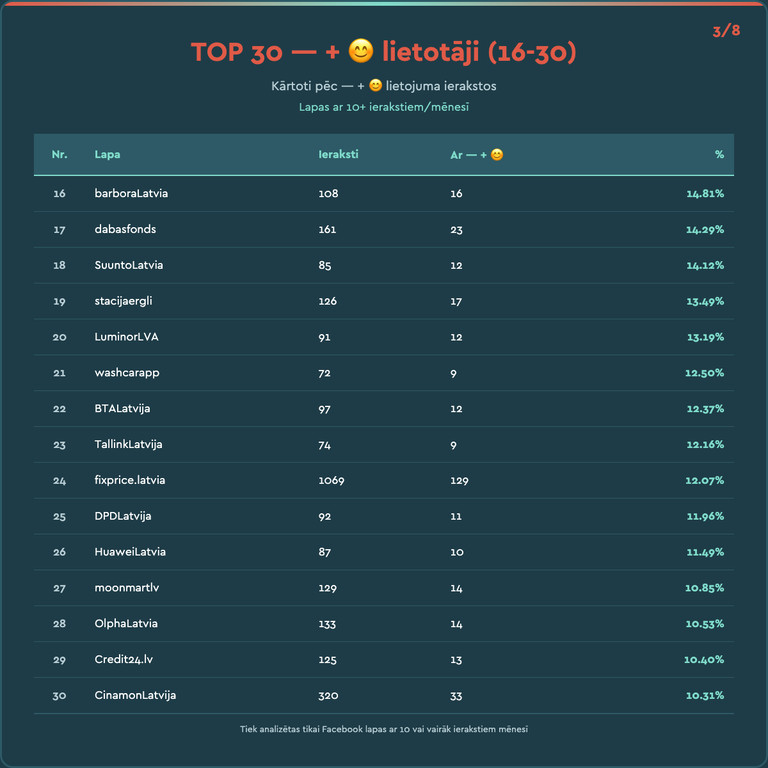768x768 pixels.
Task: Click the emoji in the Ar — + column header
Action: tap(497, 155)
